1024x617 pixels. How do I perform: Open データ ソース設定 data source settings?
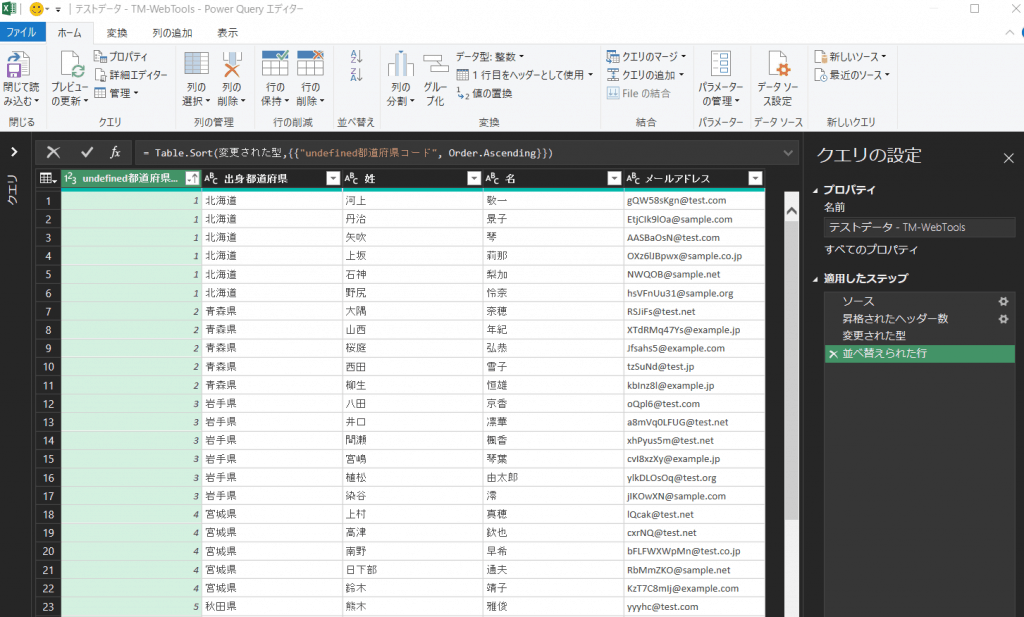(x=777, y=66)
